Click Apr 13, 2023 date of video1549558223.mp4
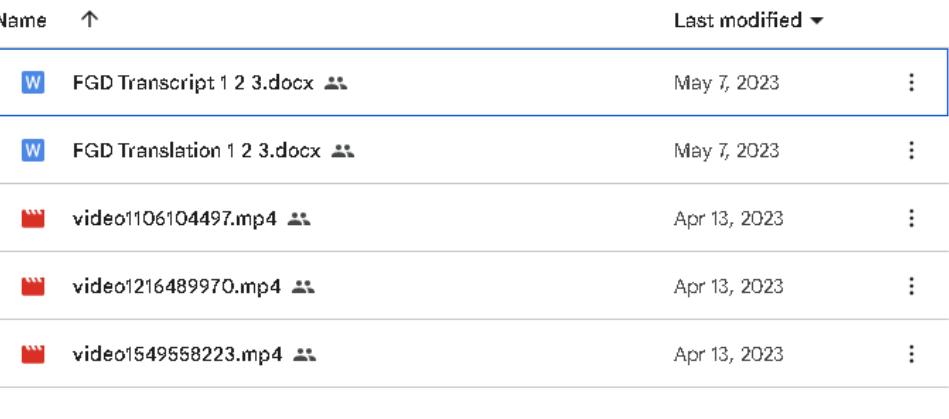This screenshot has height=419, width=949. (x=728, y=354)
